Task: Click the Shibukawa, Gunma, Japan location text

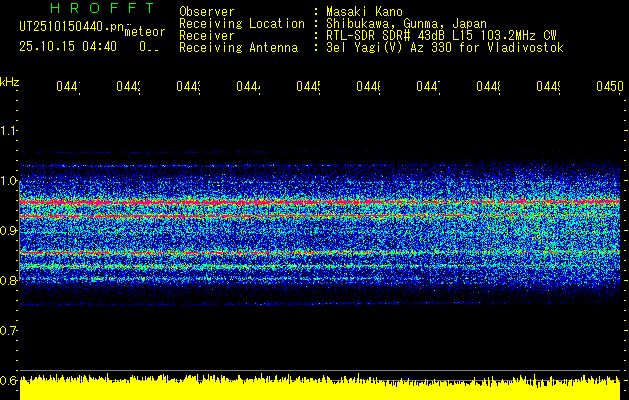Action: (x=406, y=24)
